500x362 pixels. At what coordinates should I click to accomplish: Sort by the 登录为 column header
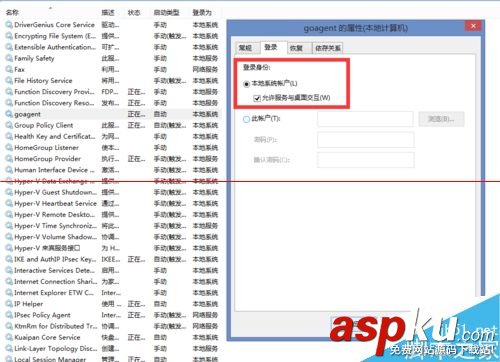(x=202, y=13)
